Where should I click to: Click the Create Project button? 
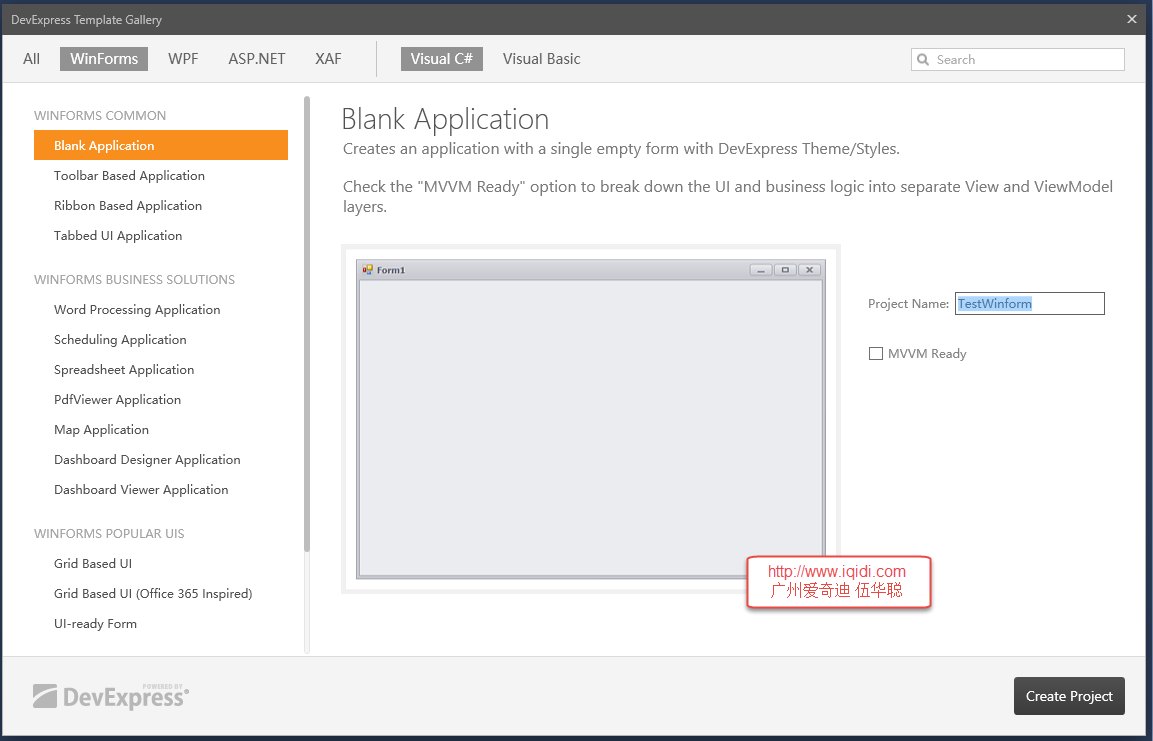tap(1069, 696)
